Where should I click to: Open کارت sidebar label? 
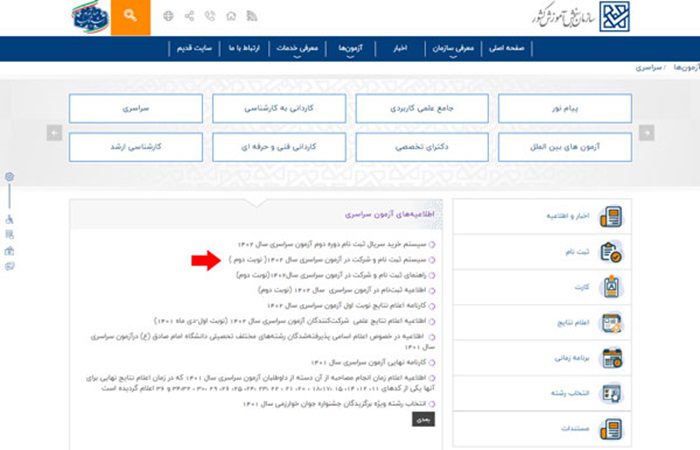click(x=582, y=287)
